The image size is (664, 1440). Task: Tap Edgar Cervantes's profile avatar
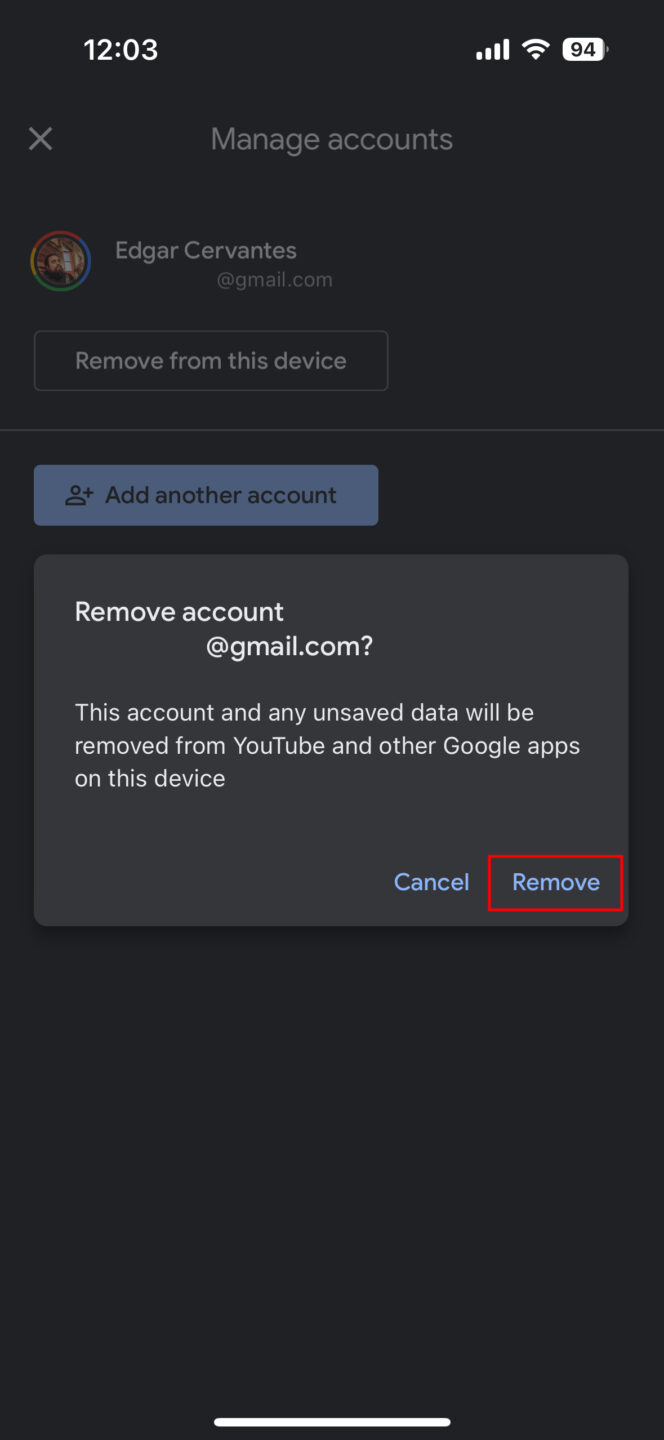61,260
